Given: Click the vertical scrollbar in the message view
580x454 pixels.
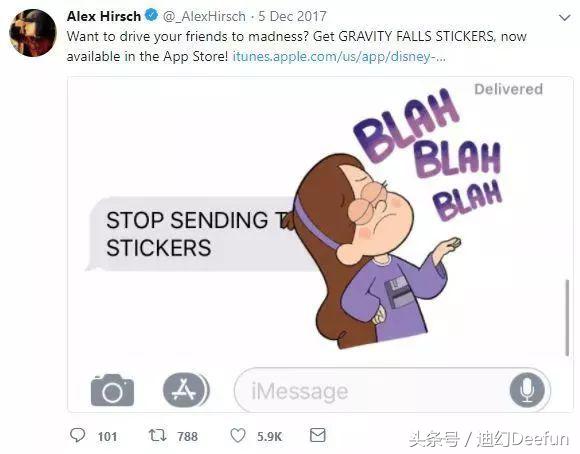Looking at the screenshot, I should click(567, 318).
